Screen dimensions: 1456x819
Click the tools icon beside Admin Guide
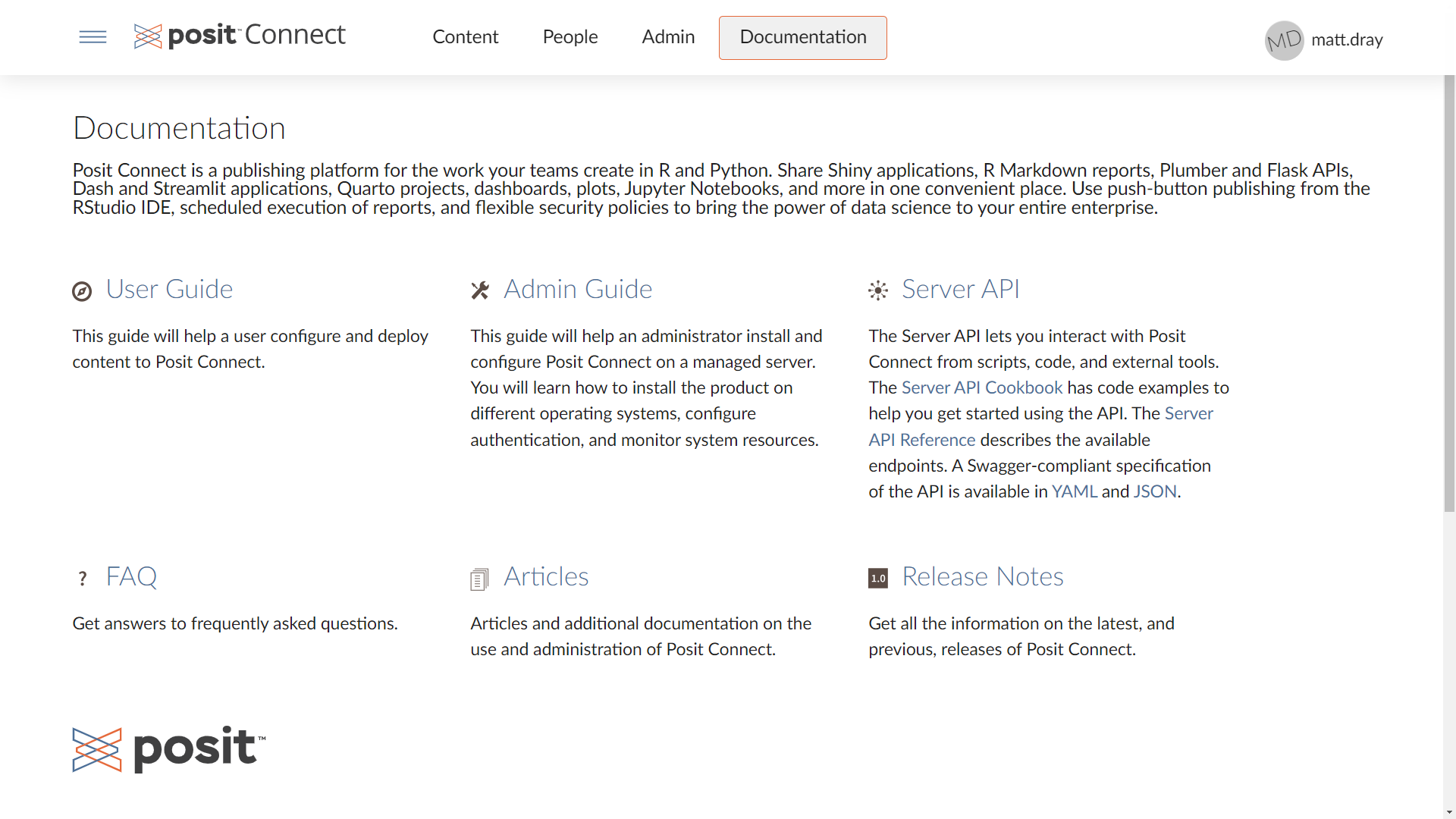pyautogui.click(x=480, y=290)
